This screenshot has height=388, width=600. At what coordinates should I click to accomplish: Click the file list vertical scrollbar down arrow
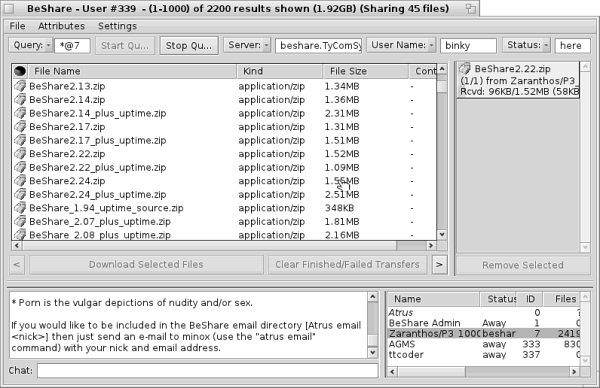tap(442, 235)
